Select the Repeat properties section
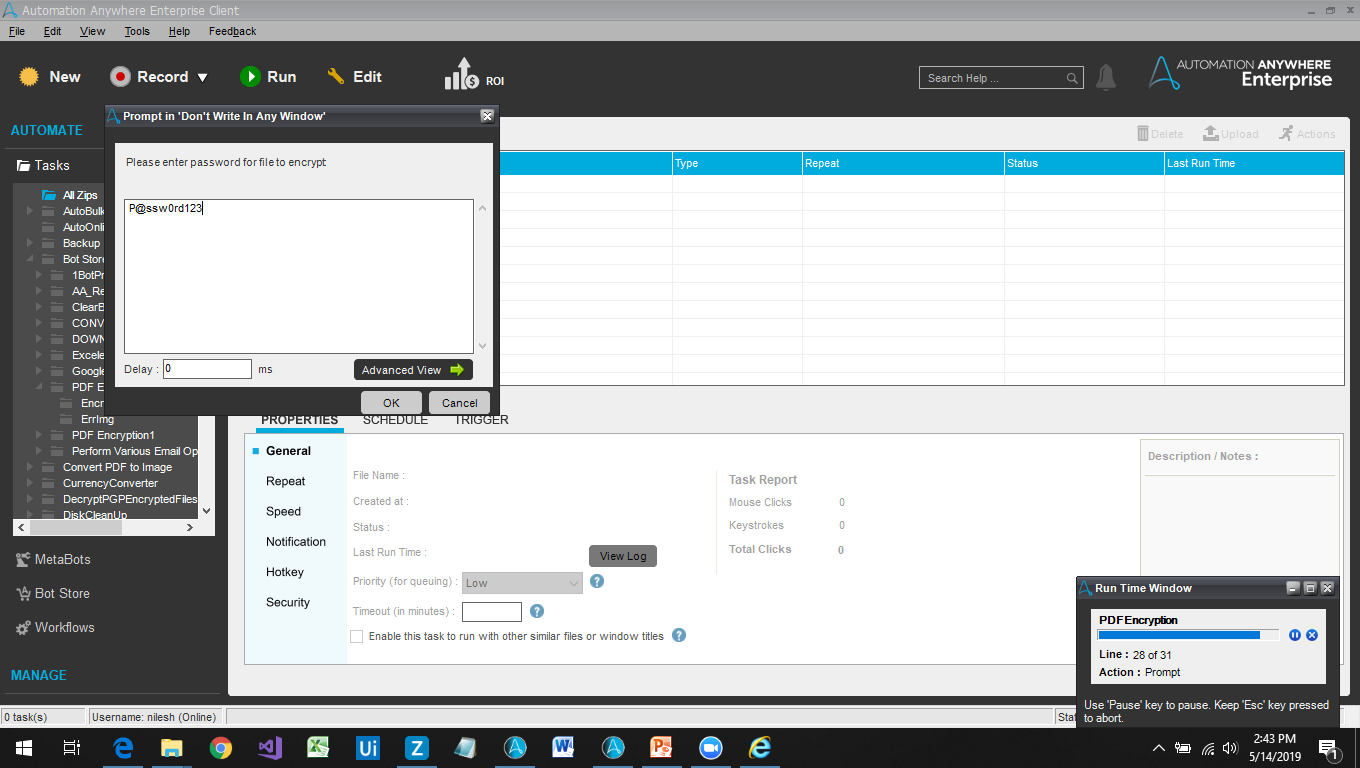This screenshot has width=1360, height=768. tap(286, 481)
